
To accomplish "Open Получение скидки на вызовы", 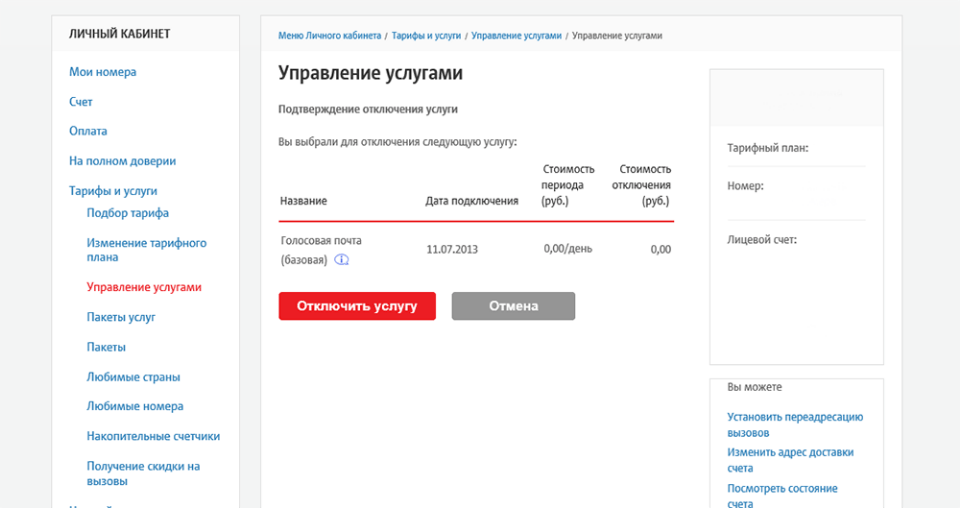I will click(143, 473).
